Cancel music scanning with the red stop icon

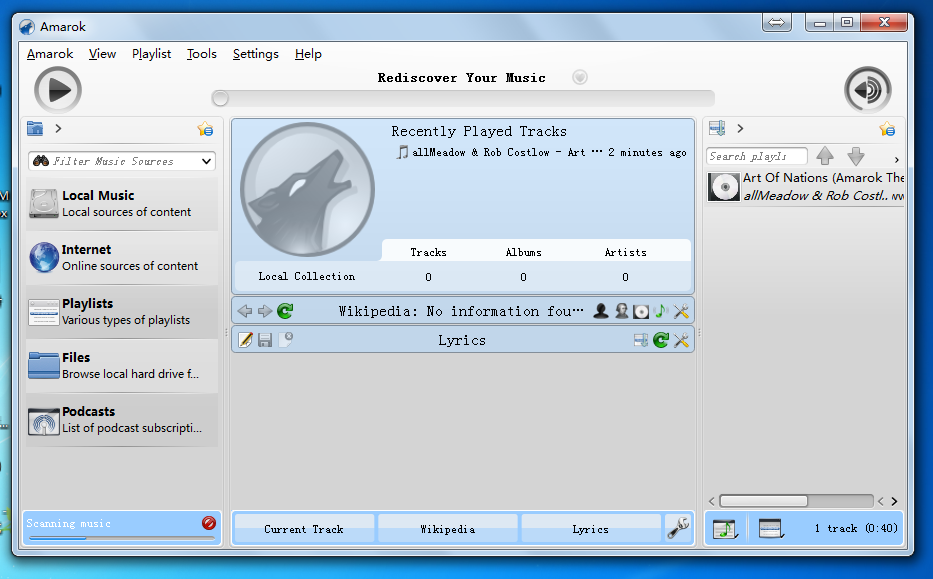coord(209,523)
